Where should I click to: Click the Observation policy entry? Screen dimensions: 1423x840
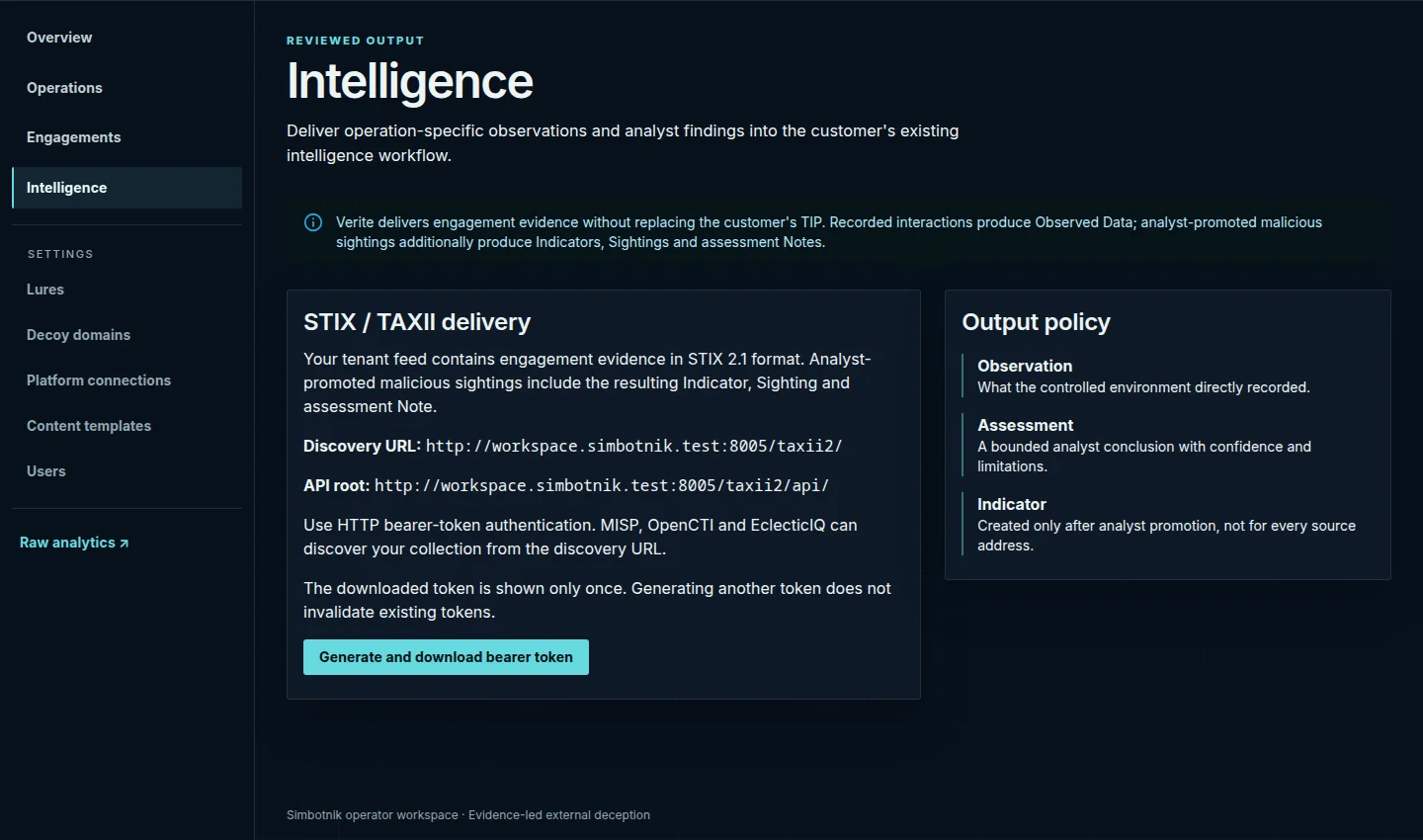pyautogui.click(x=1168, y=376)
